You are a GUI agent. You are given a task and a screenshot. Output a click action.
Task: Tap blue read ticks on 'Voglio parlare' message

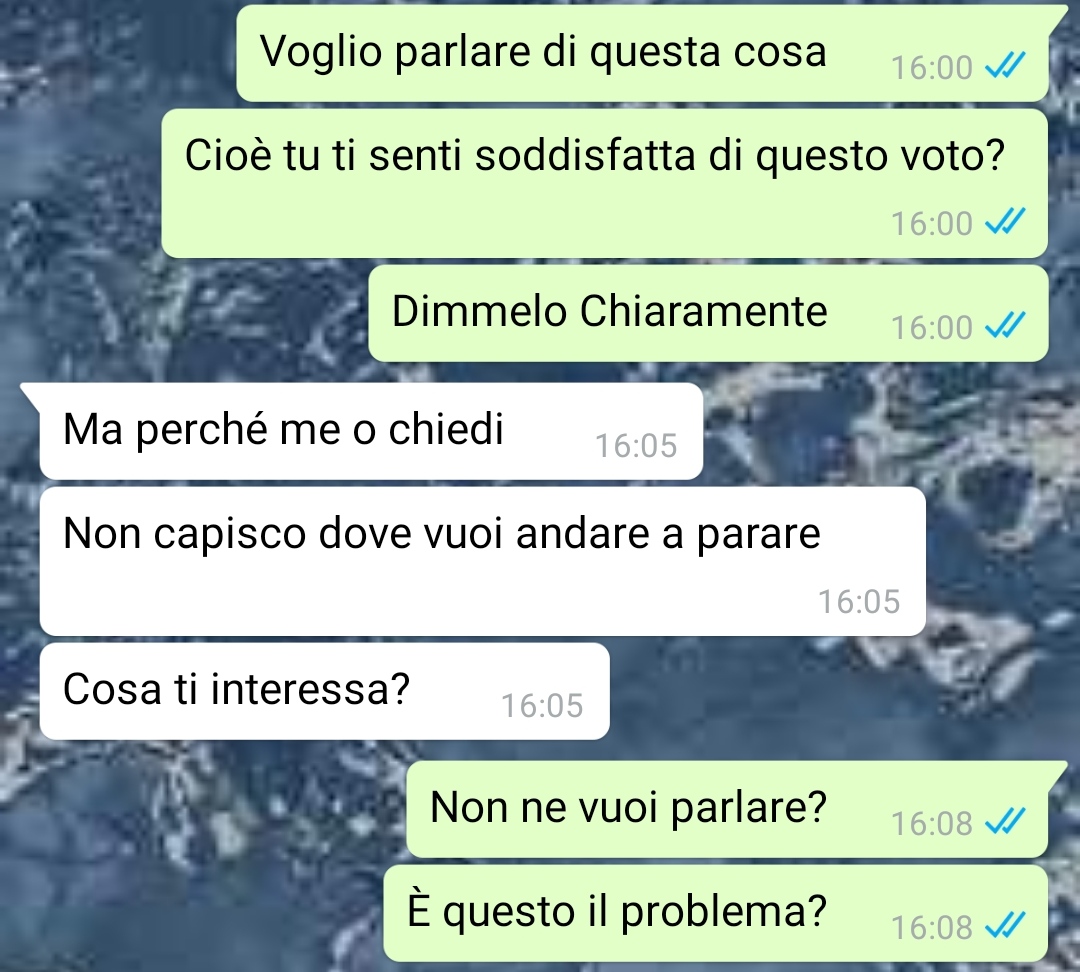pyautogui.click(x=1005, y=66)
